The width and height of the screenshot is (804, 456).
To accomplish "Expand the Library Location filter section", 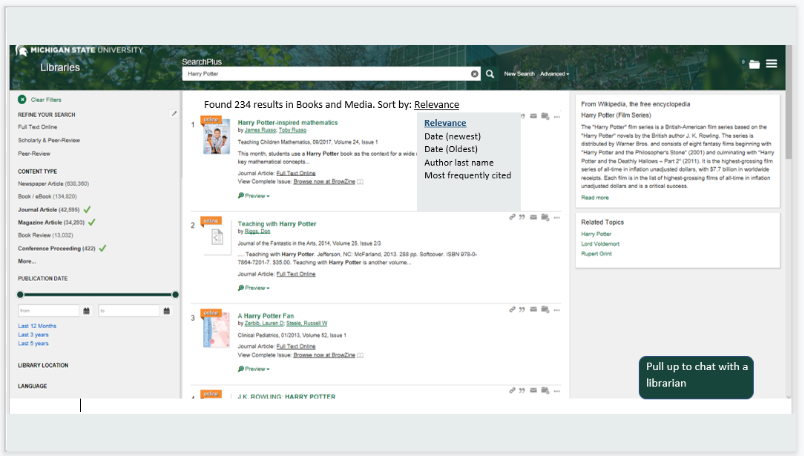I will pos(43,365).
